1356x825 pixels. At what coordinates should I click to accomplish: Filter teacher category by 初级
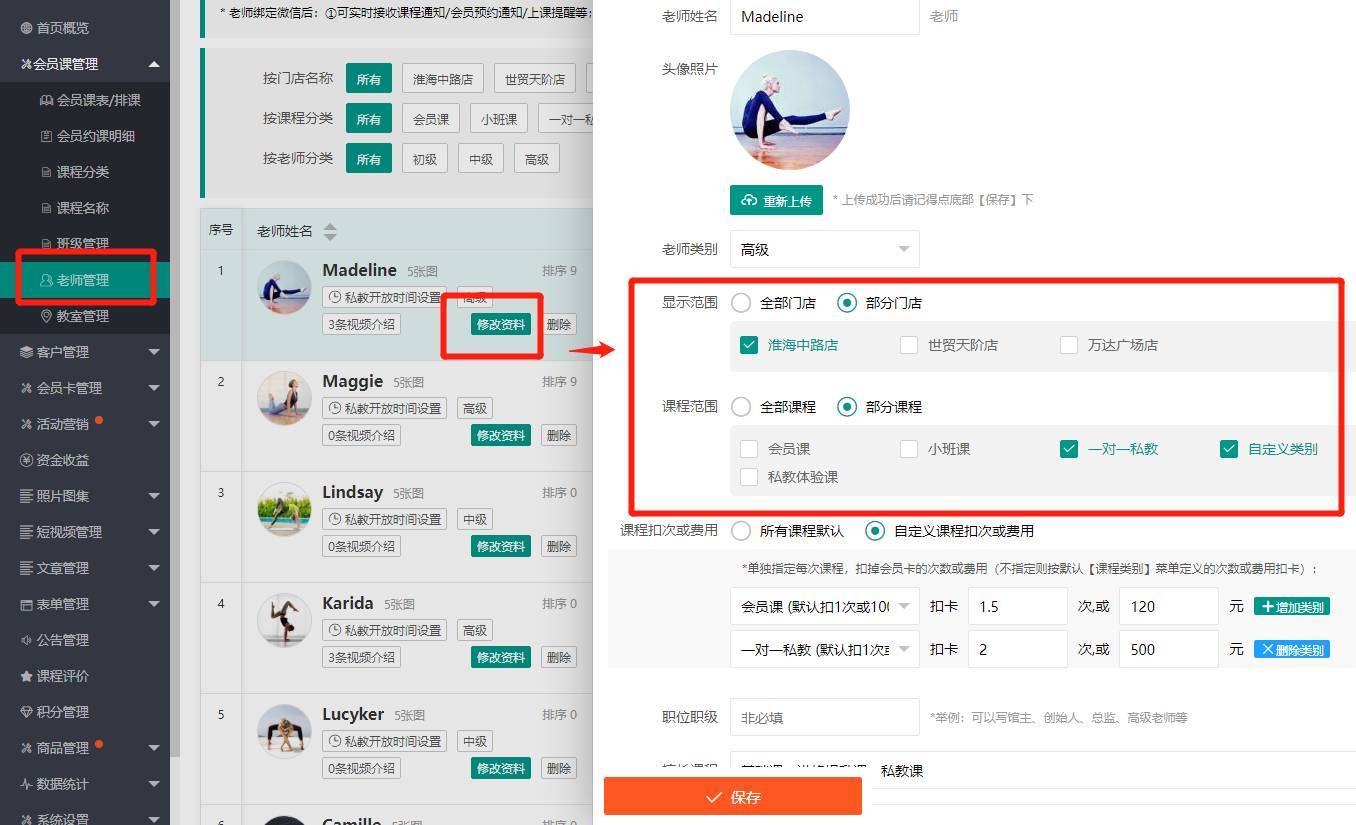(x=425, y=159)
